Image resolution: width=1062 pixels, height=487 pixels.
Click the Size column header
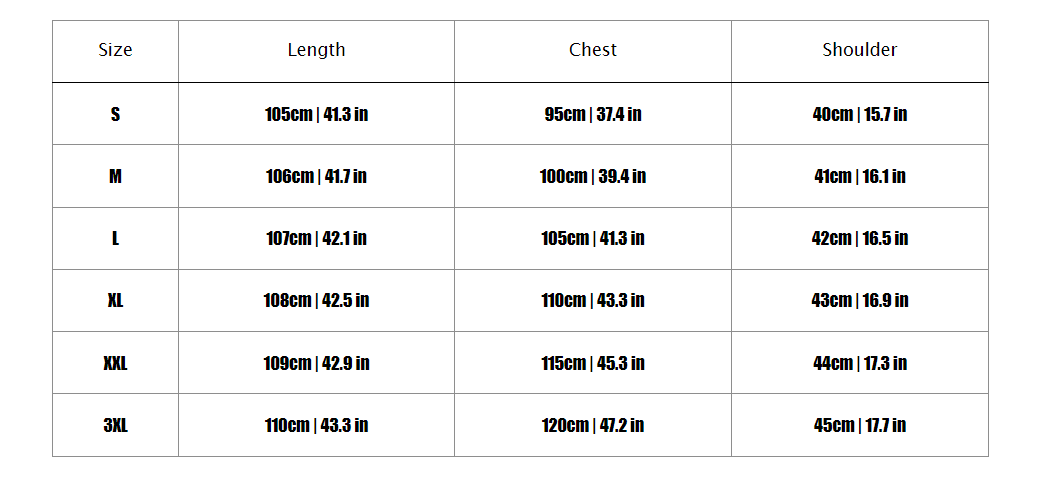point(115,50)
